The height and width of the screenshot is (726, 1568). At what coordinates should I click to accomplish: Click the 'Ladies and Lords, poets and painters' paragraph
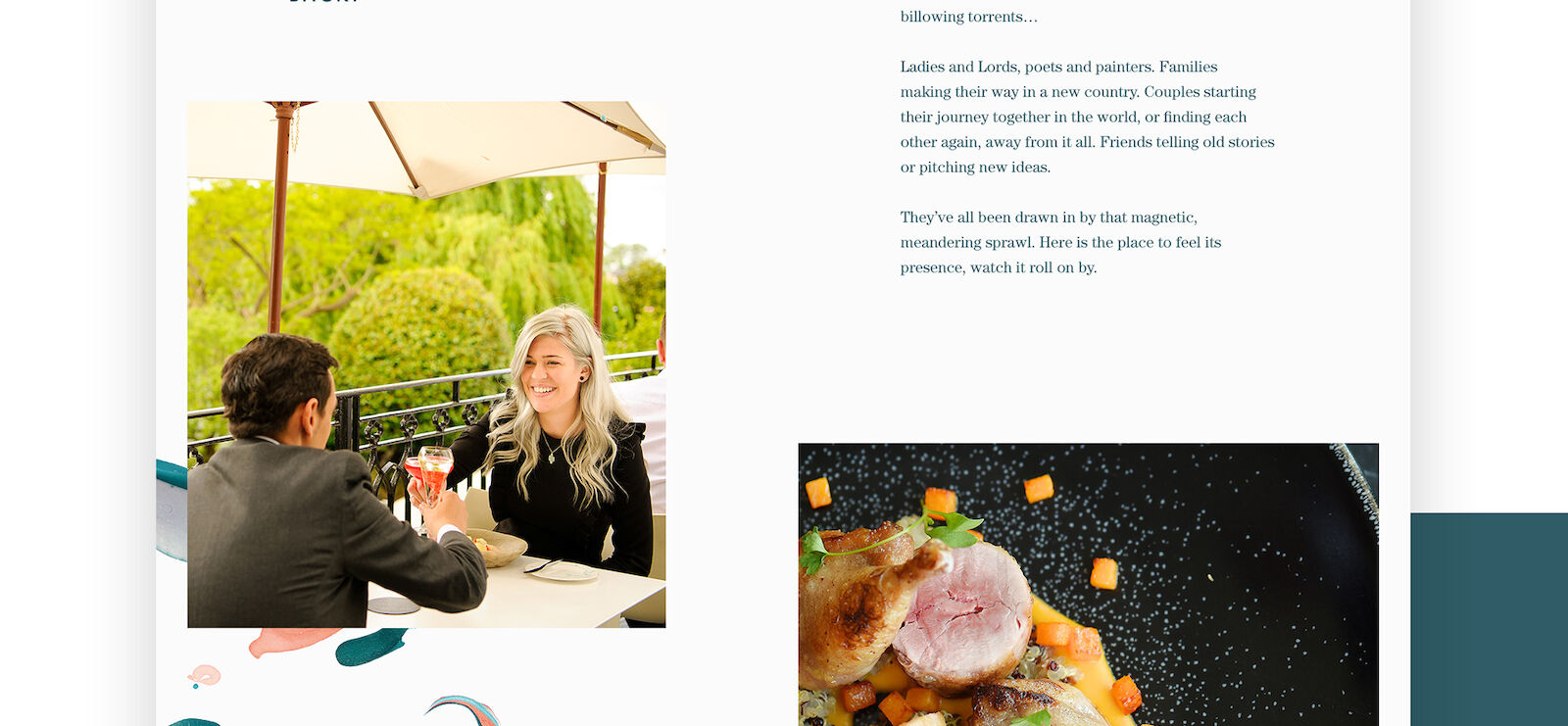1088,117
